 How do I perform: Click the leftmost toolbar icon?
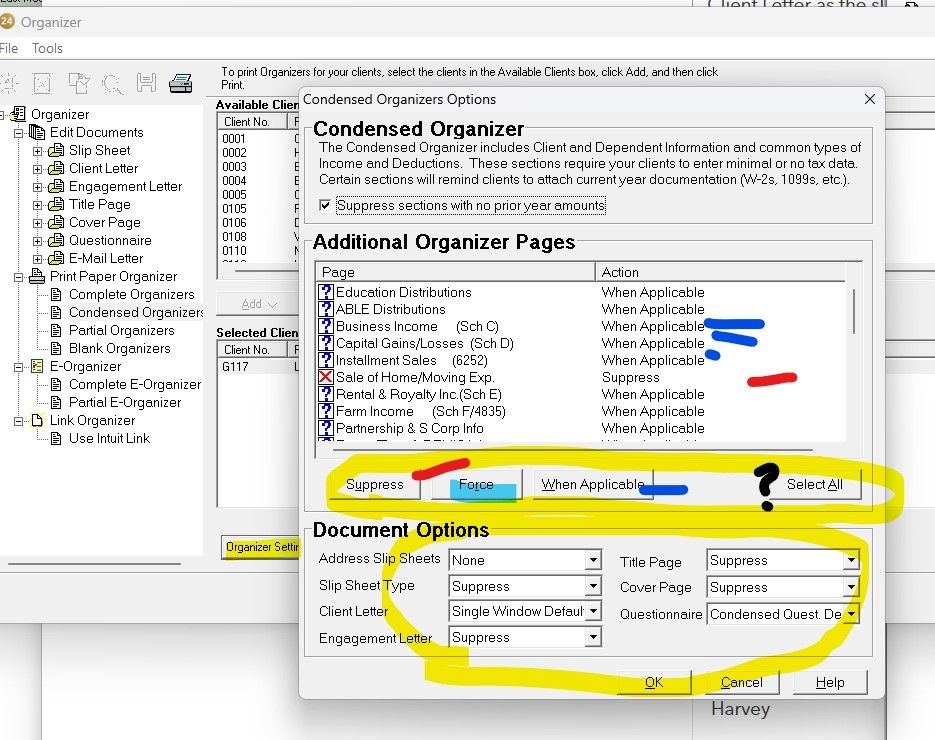[11, 83]
